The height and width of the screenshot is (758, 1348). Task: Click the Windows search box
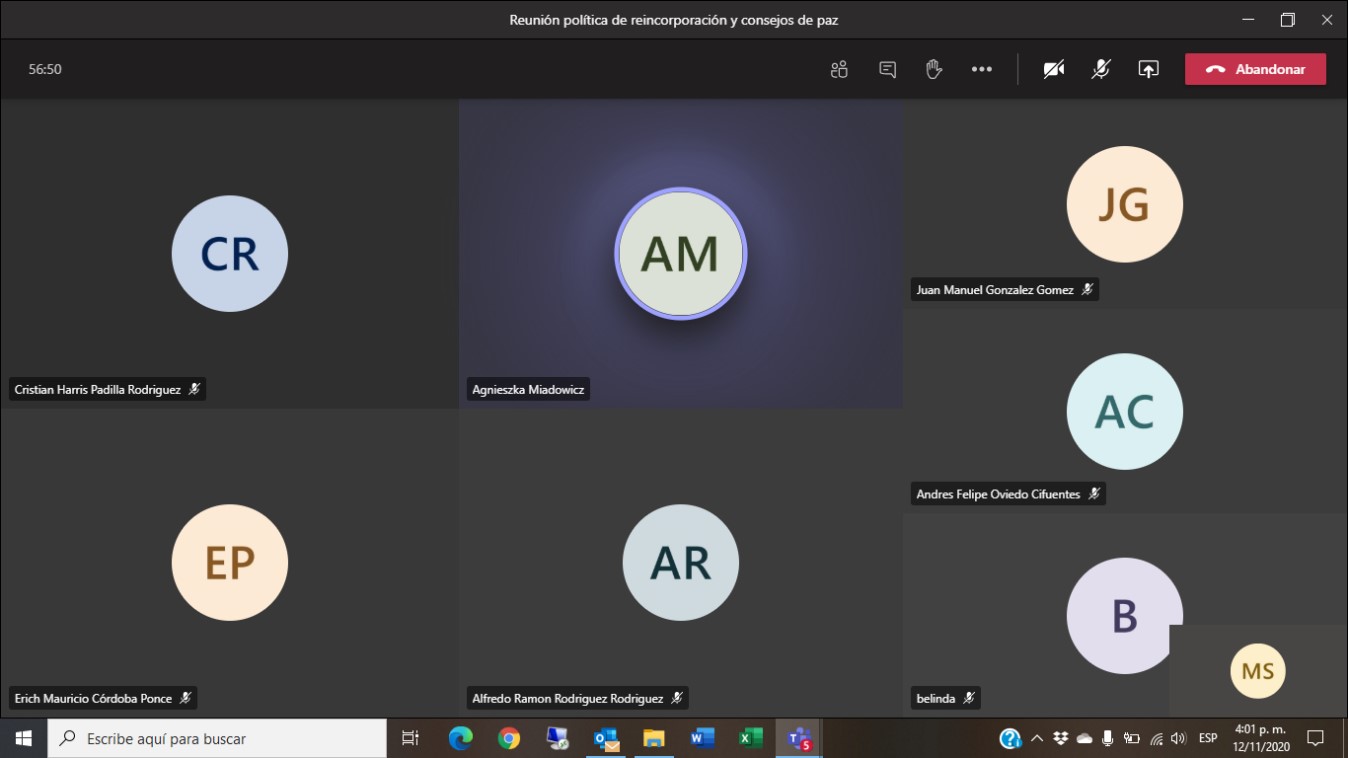click(x=217, y=738)
